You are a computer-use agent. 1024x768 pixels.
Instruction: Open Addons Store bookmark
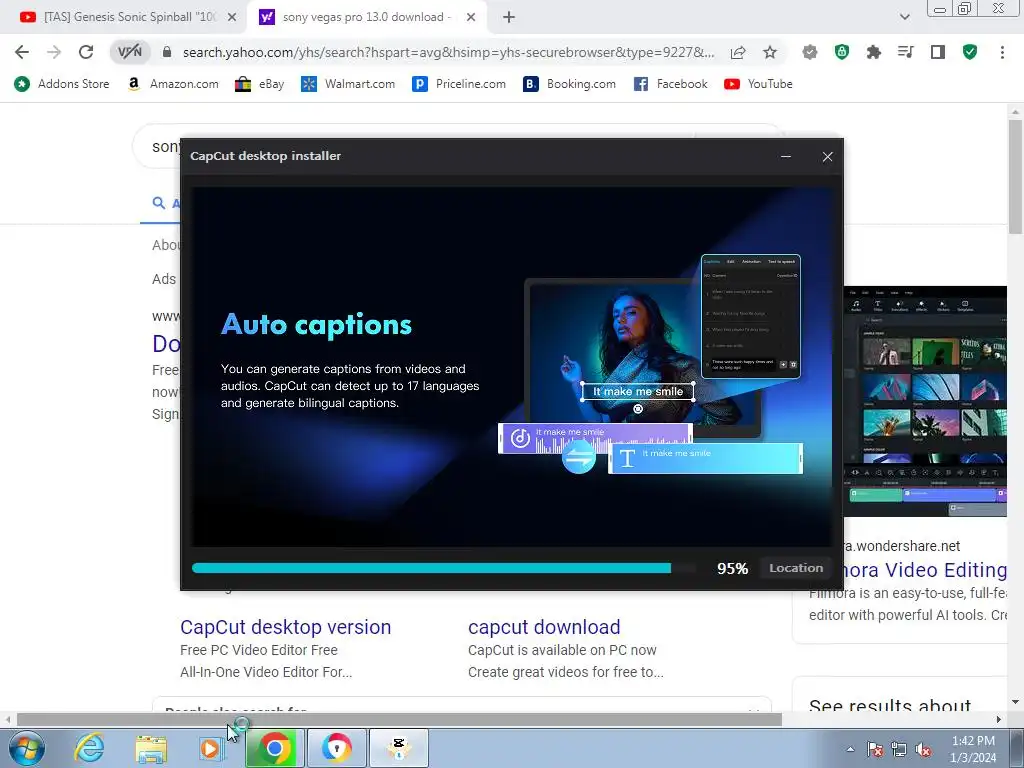coord(61,84)
